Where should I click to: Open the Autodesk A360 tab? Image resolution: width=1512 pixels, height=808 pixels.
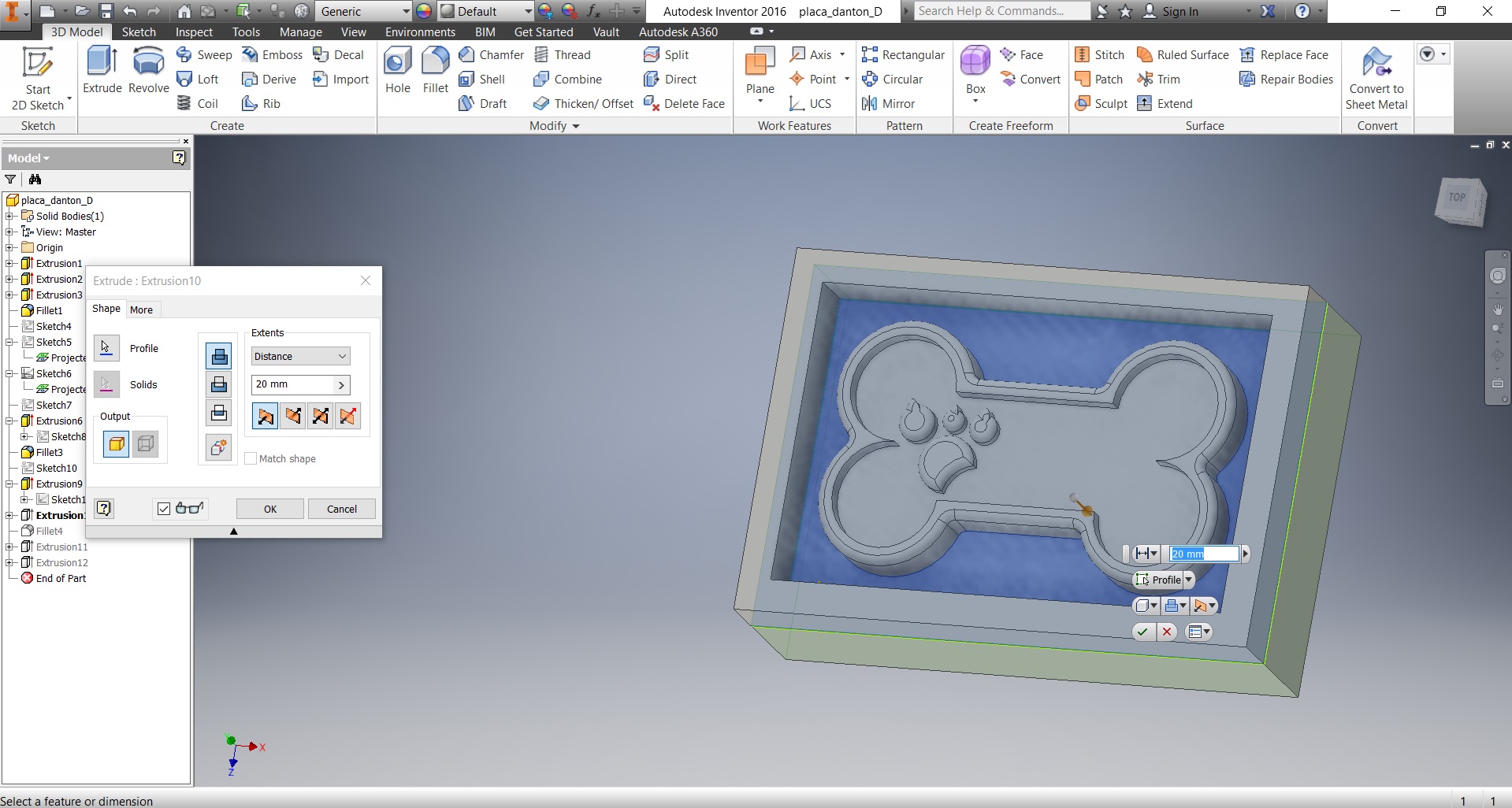click(x=678, y=32)
